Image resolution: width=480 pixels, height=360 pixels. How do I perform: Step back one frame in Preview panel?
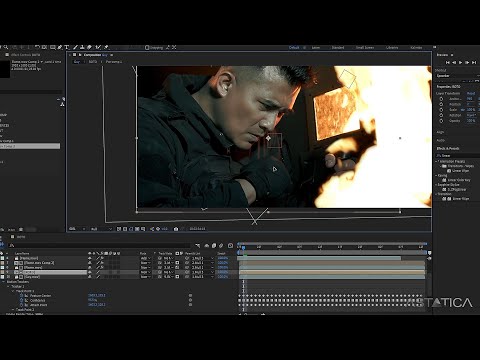[x=454, y=62]
